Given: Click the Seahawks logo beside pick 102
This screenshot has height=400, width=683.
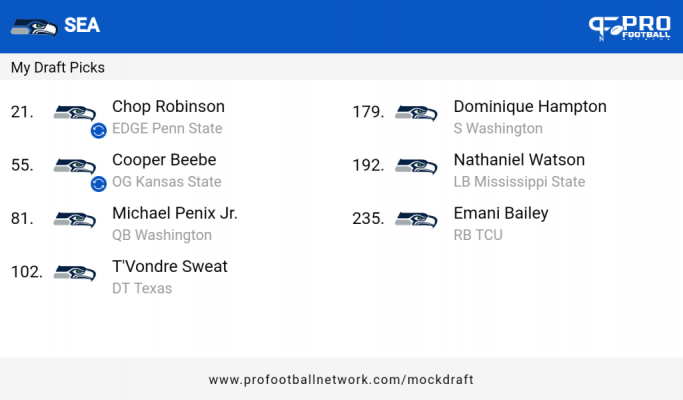Looking at the screenshot, I should (x=74, y=273).
